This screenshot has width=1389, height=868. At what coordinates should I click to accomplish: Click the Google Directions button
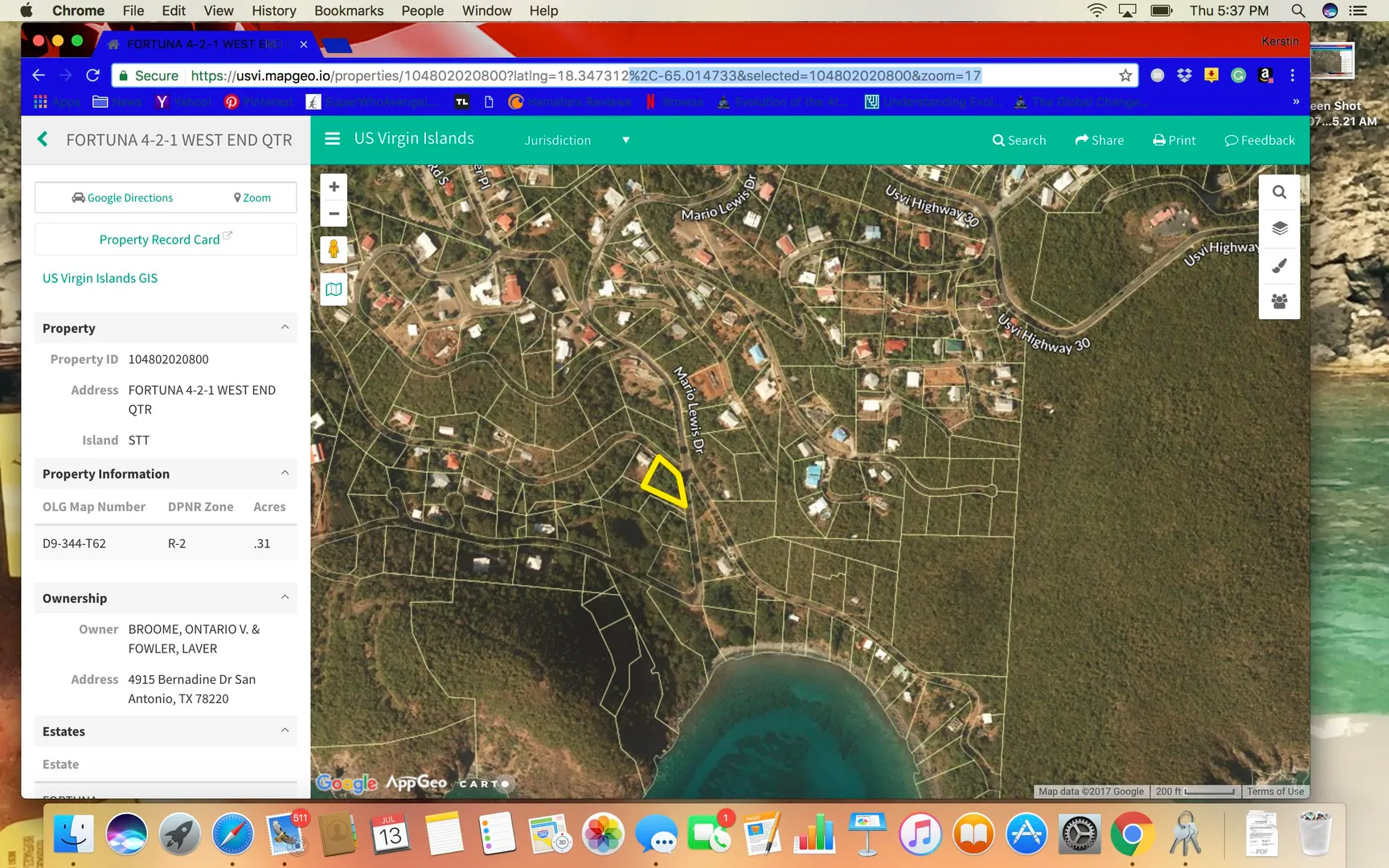pos(122,198)
